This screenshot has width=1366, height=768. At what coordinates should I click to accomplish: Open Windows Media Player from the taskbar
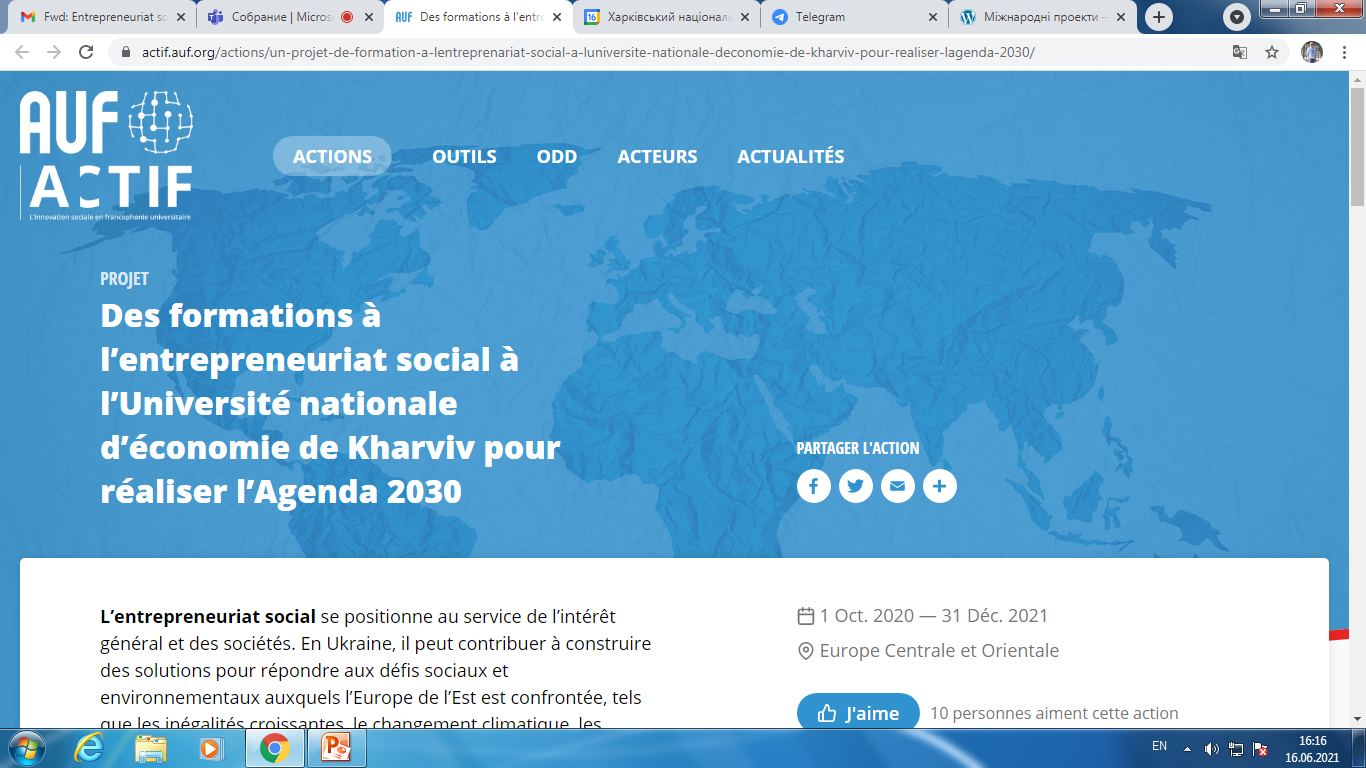[x=210, y=748]
